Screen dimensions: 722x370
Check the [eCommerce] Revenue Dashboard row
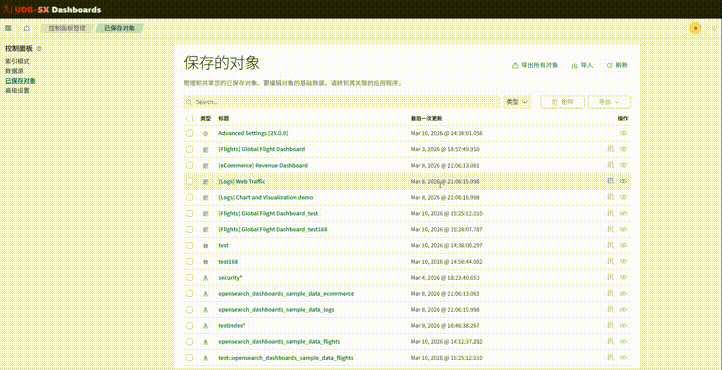(189, 165)
